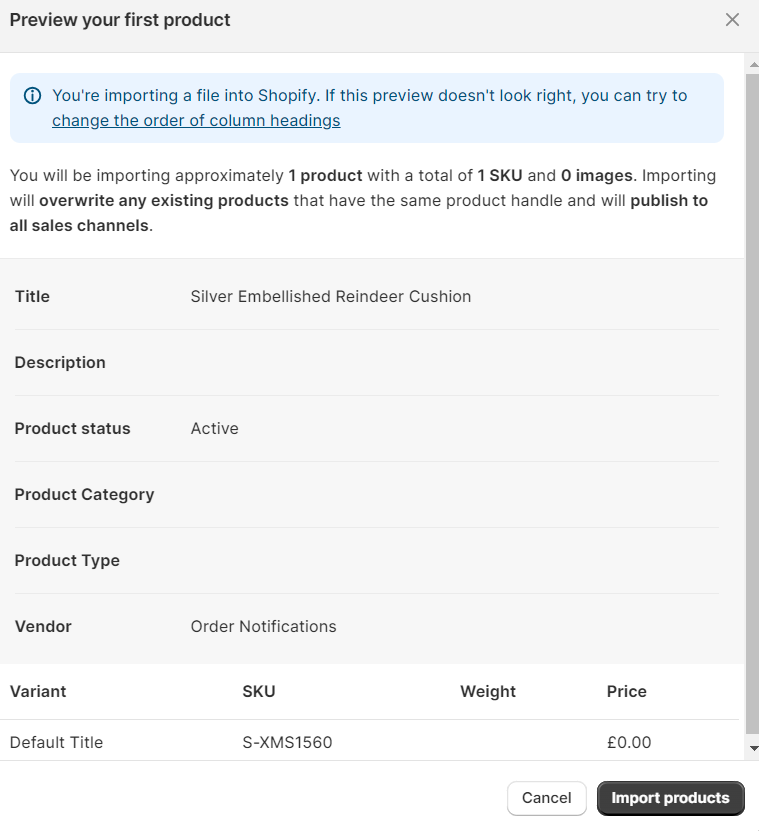
Task: Click the Description row label
Action: click(x=60, y=363)
